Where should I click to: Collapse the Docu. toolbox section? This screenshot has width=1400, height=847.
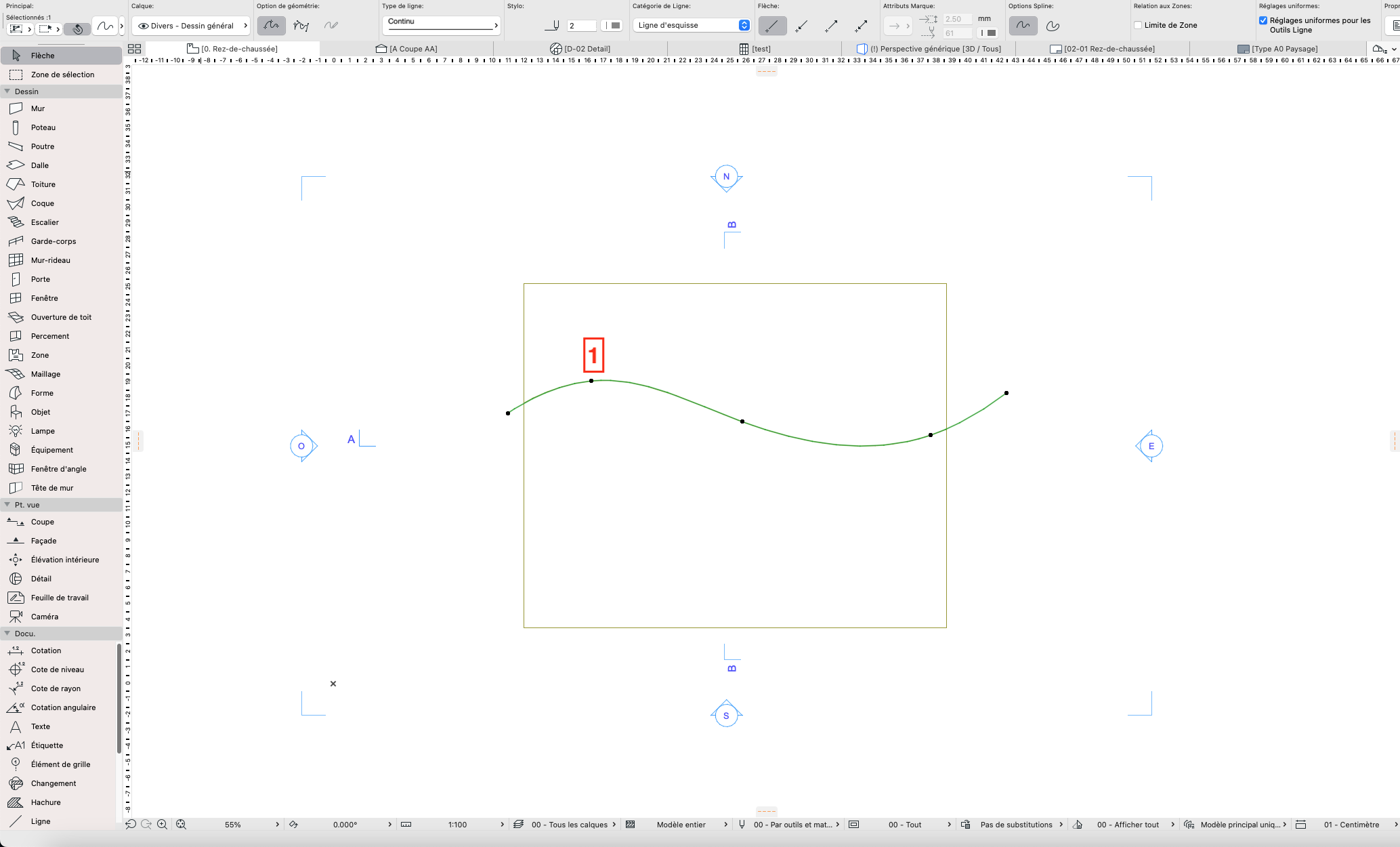(7, 634)
